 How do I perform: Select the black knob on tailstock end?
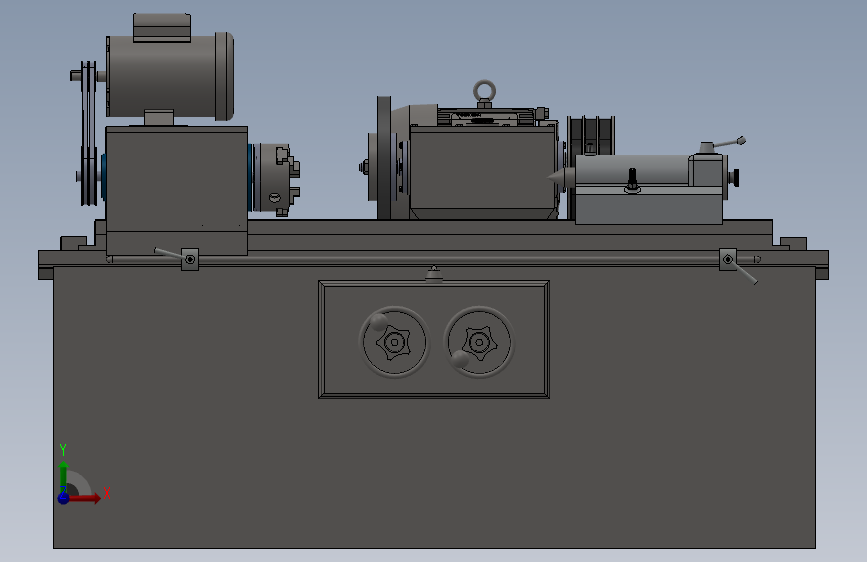click(735, 178)
